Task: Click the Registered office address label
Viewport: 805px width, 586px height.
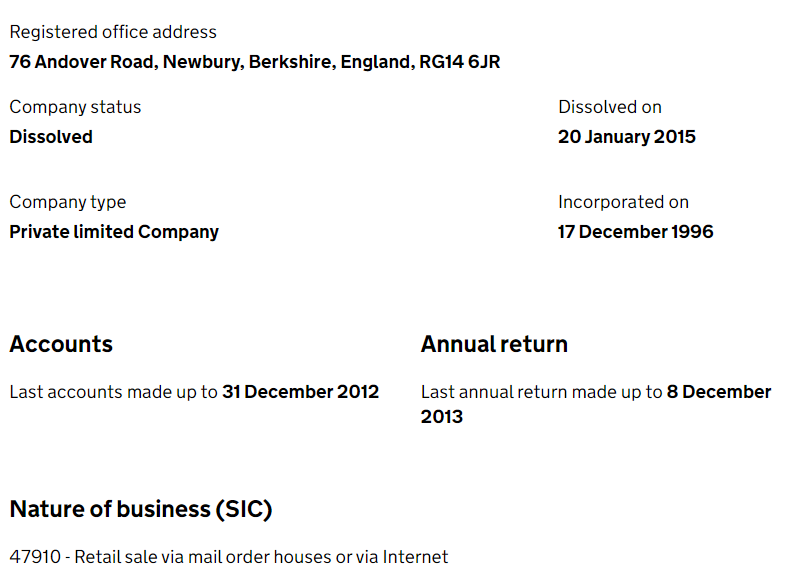Action: pyautogui.click(x=113, y=32)
